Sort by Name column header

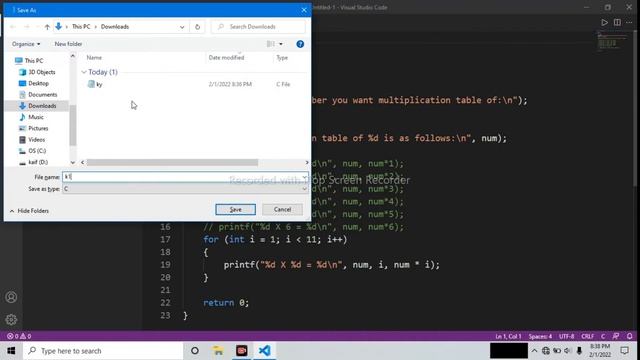(x=94, y=58)
